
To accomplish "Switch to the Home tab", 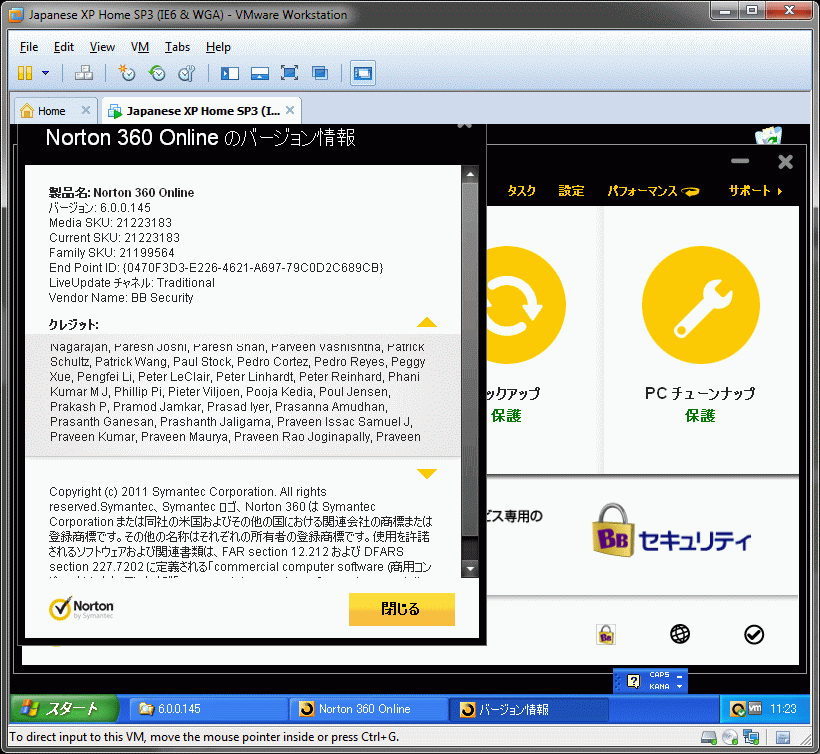I will pyautogui.click(x=51, y=111).
